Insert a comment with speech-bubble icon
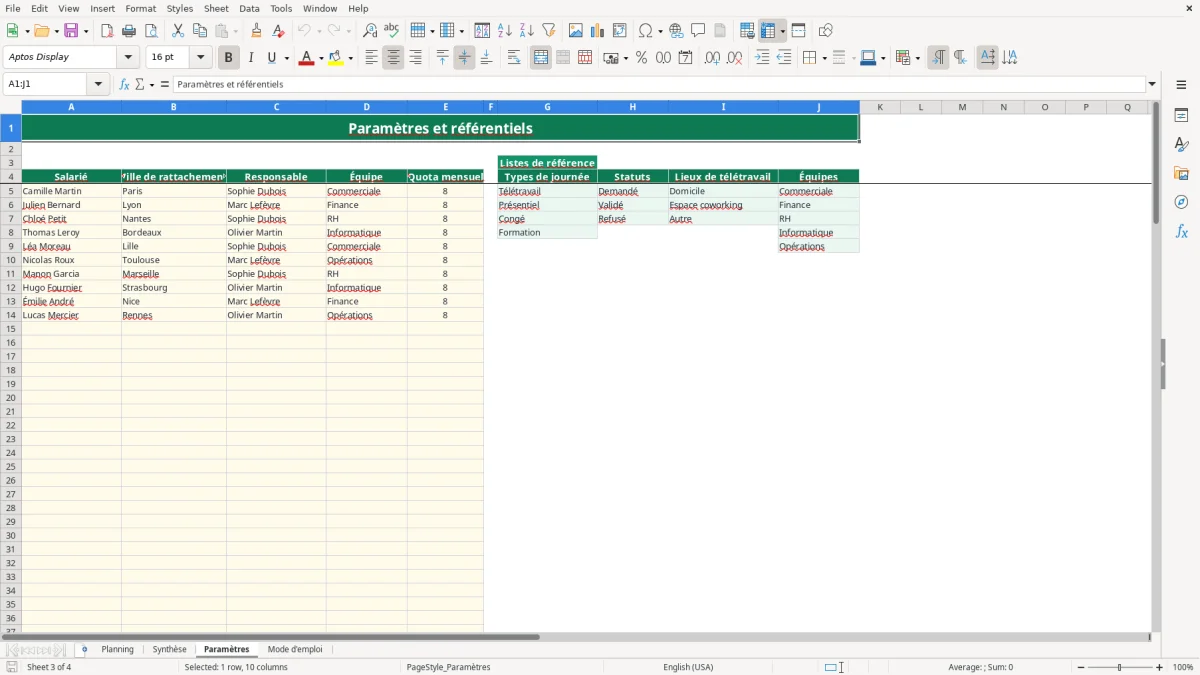Screen dimensions: 1200x675 699,31
